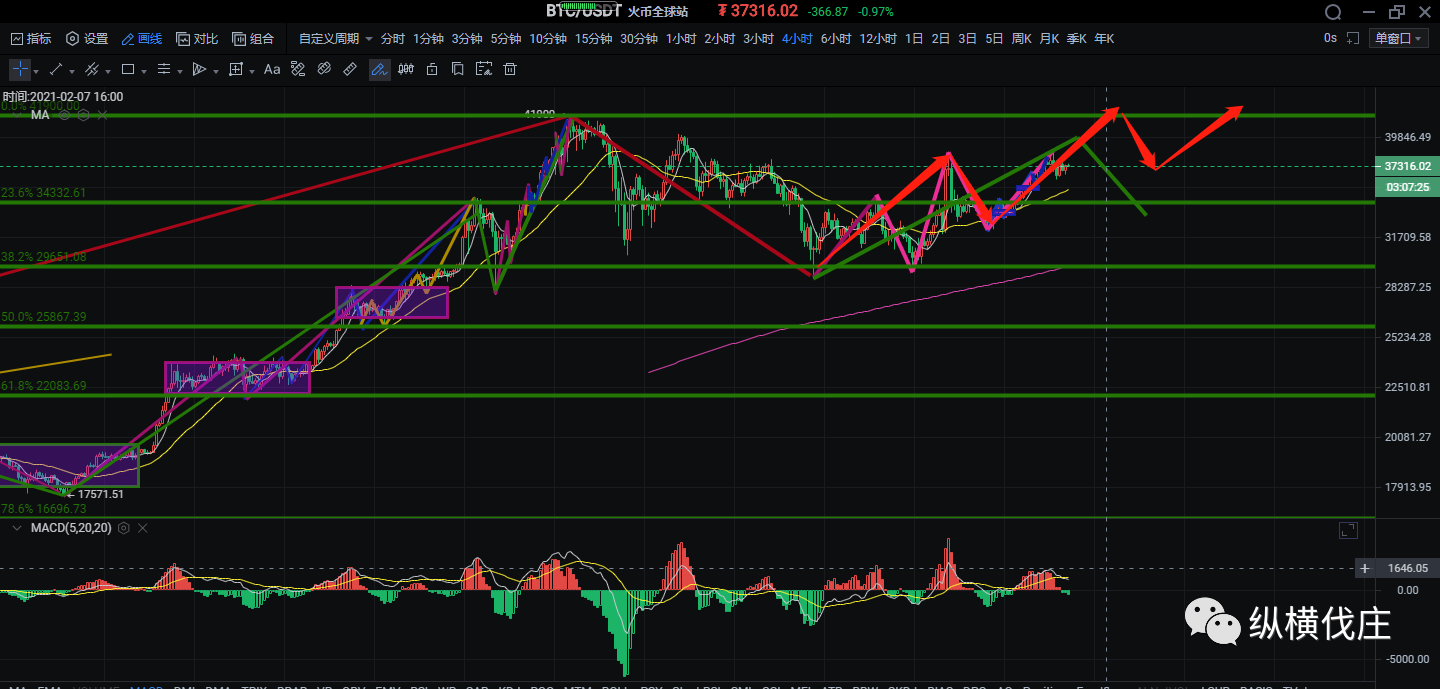Switch to the 15分钟 timeframe

tap(593, 39)
